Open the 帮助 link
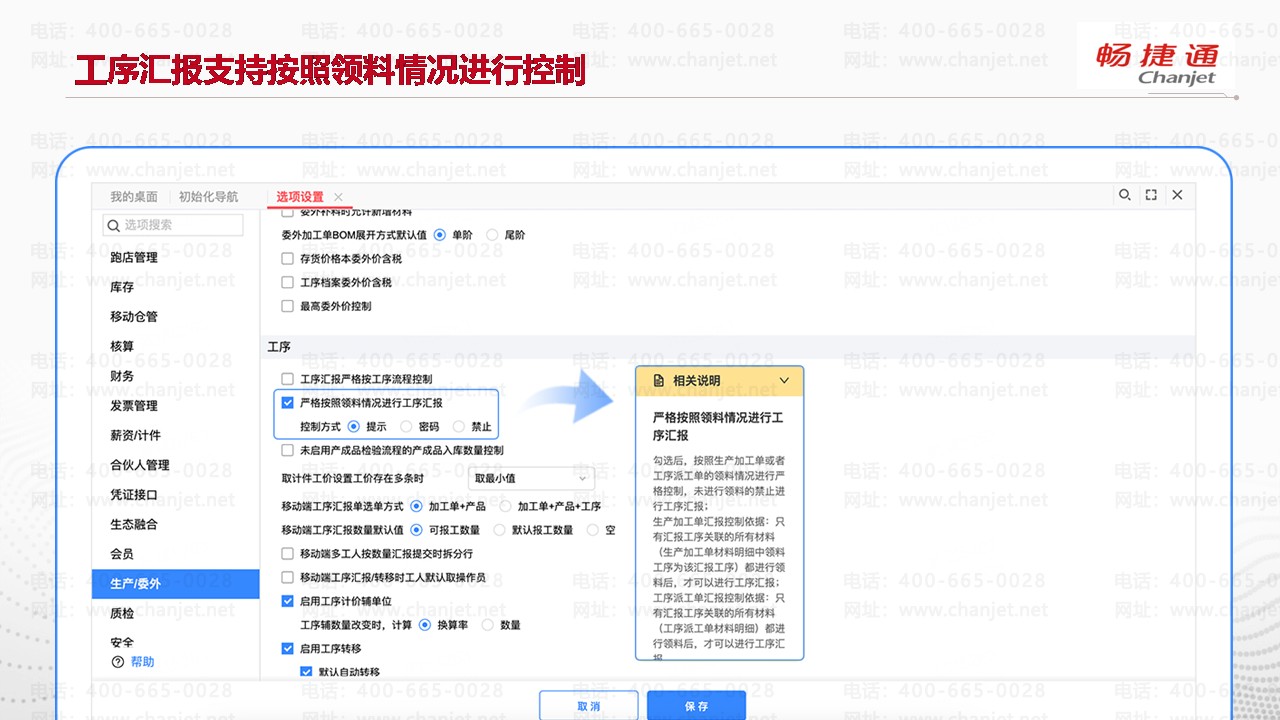This screenshot has width=1280, height=720. [x=143, y=662]
